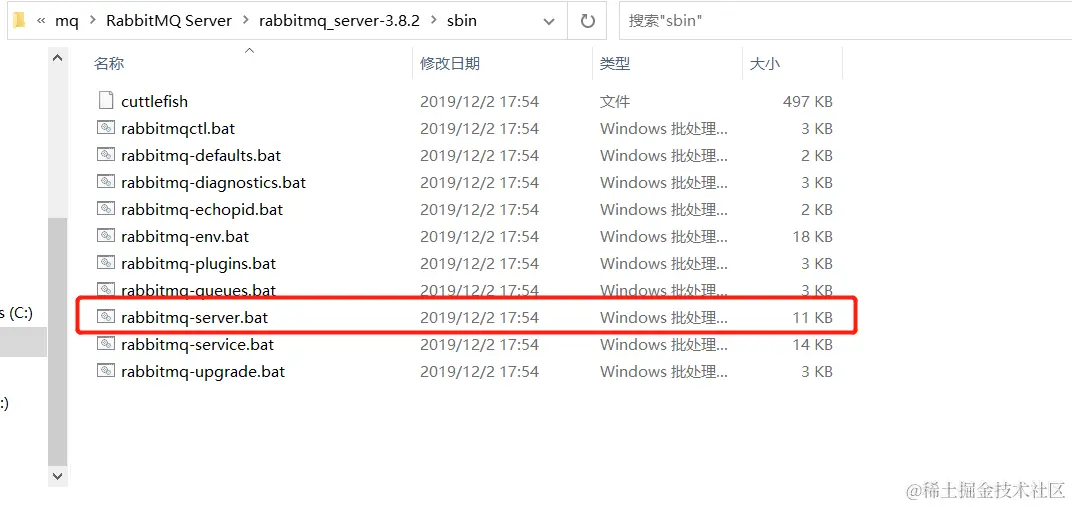The width and height of the screenshot is (1072, 507).
Task: Open the address bar history dropdown
Action: coord(548,21)
